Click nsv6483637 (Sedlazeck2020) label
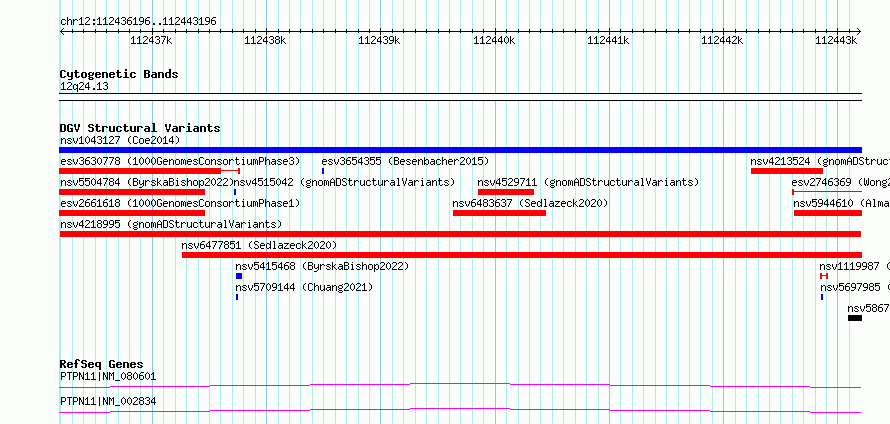 (530, 203)
